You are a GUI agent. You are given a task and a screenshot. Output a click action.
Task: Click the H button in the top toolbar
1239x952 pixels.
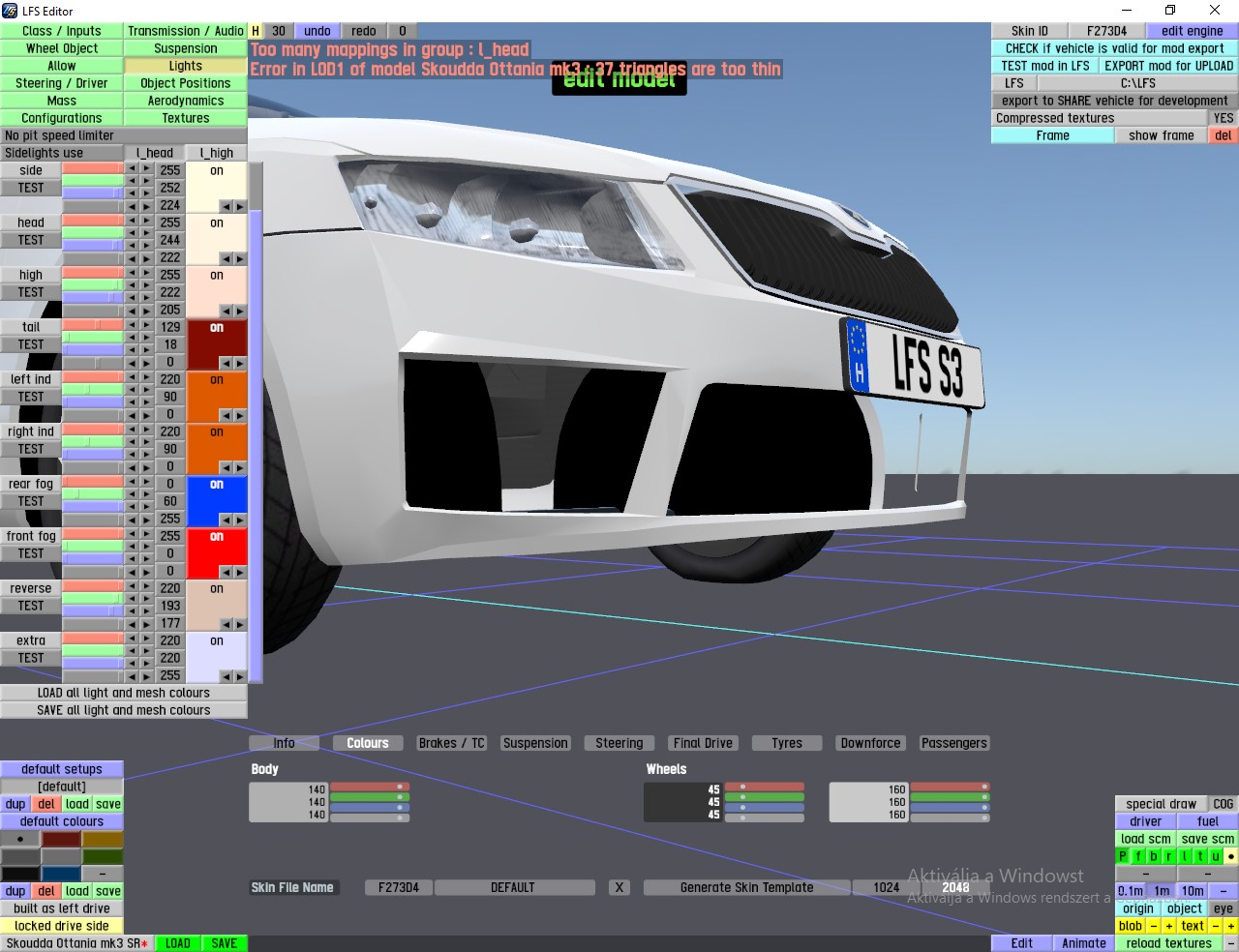[256, 31]
